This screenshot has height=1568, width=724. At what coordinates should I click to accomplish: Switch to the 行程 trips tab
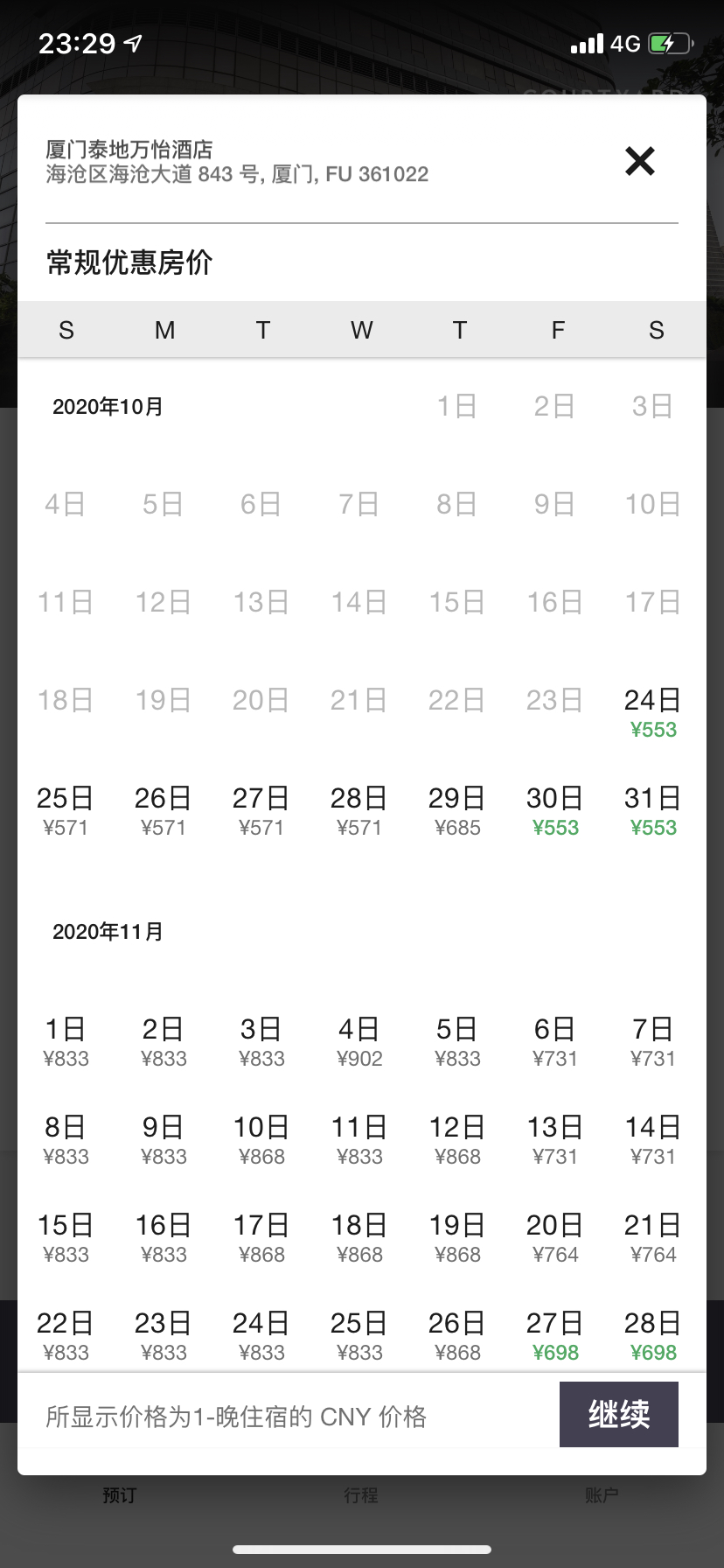361,1494
